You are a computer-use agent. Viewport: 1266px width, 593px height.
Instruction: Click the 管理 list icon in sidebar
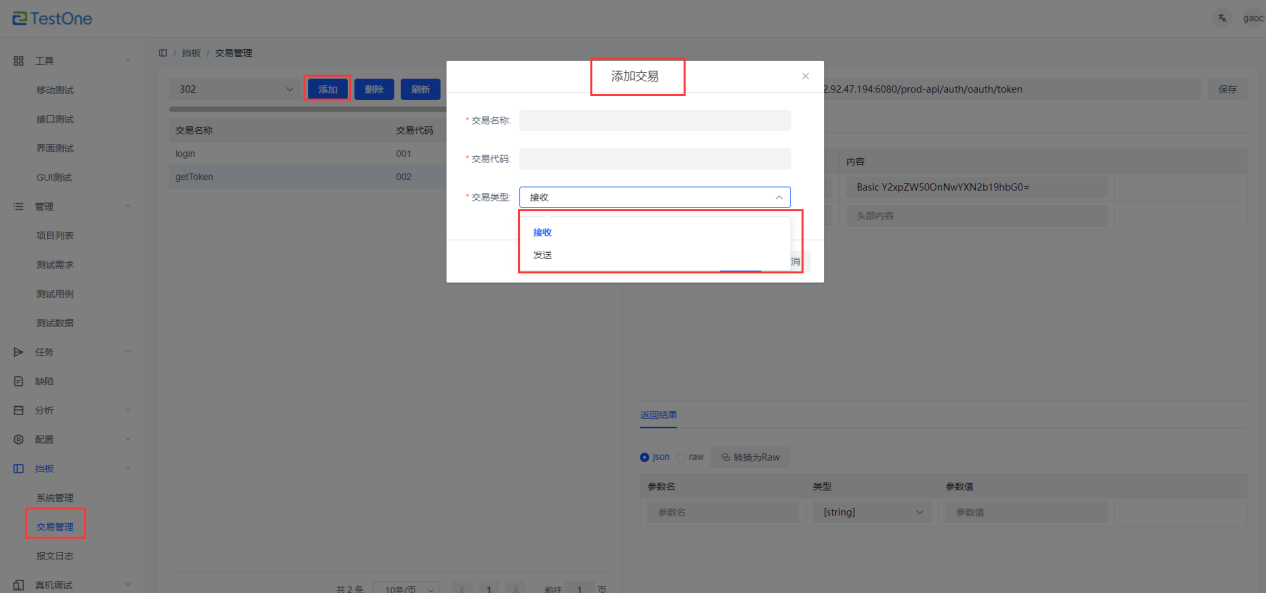tap(18, 207)
